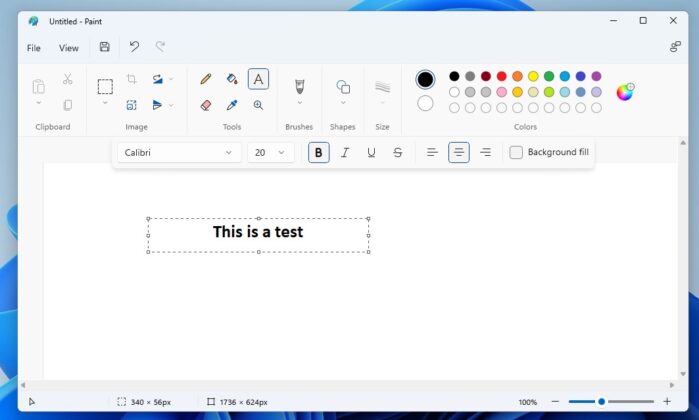
Task: Align text to the left
Action: point(432,152)
